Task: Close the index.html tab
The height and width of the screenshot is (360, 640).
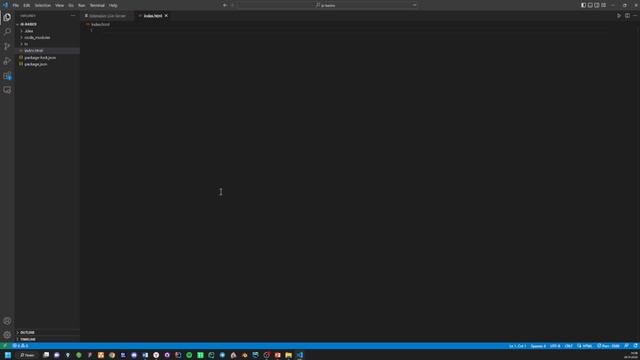Action: pyautogui.click(x=166, y=16)
